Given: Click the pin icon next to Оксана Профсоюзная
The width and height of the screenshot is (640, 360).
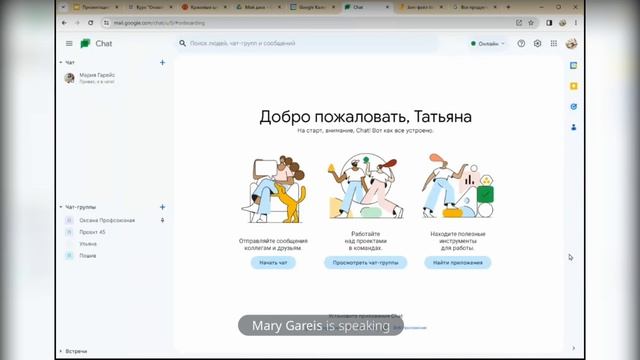Looking at the screenshot, I should (x=162, y=220).
